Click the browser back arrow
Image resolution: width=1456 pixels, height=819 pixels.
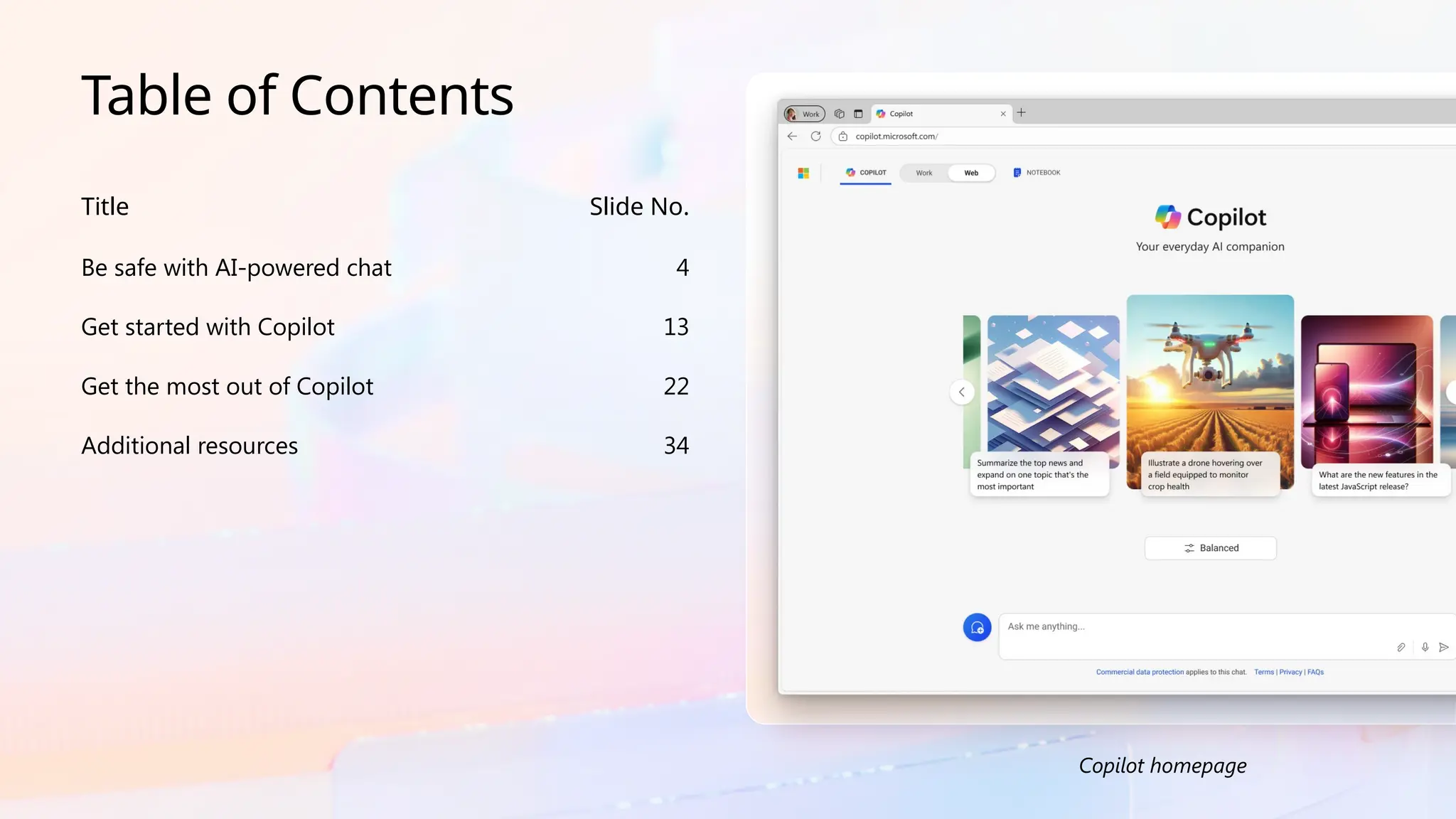coord(792,136)
